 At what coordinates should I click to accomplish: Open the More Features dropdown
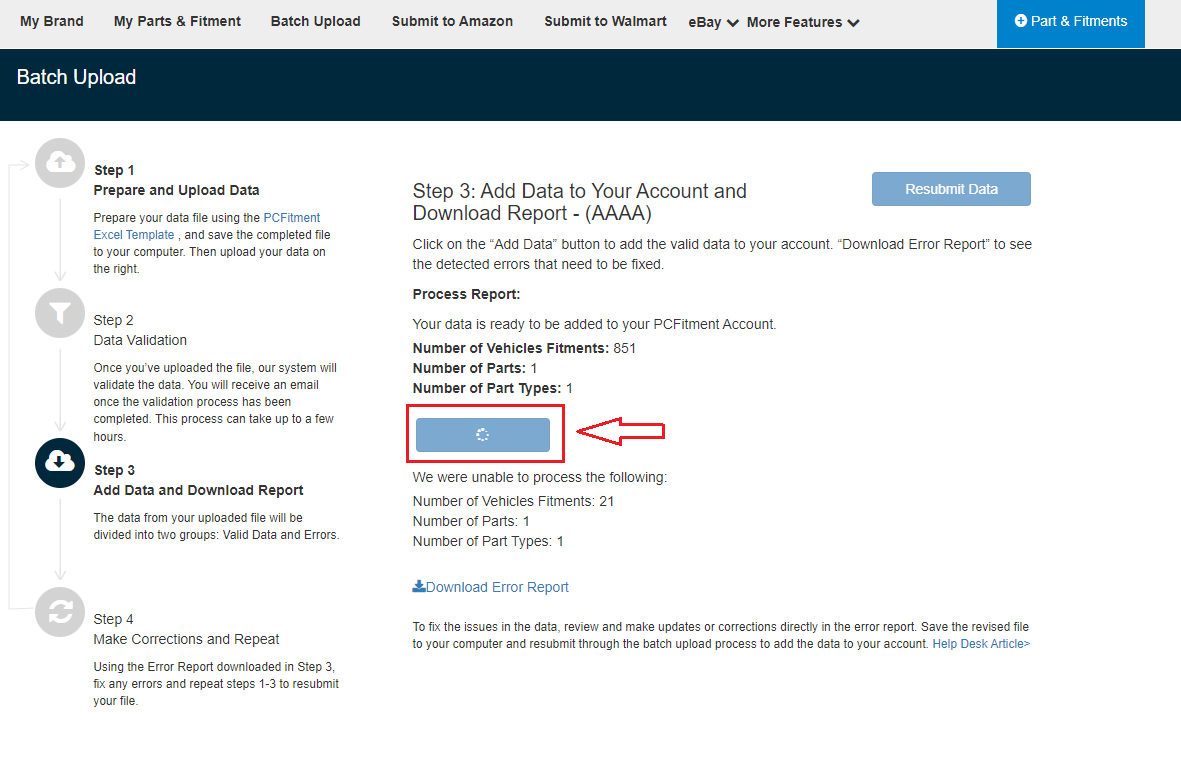click(802, 22)
